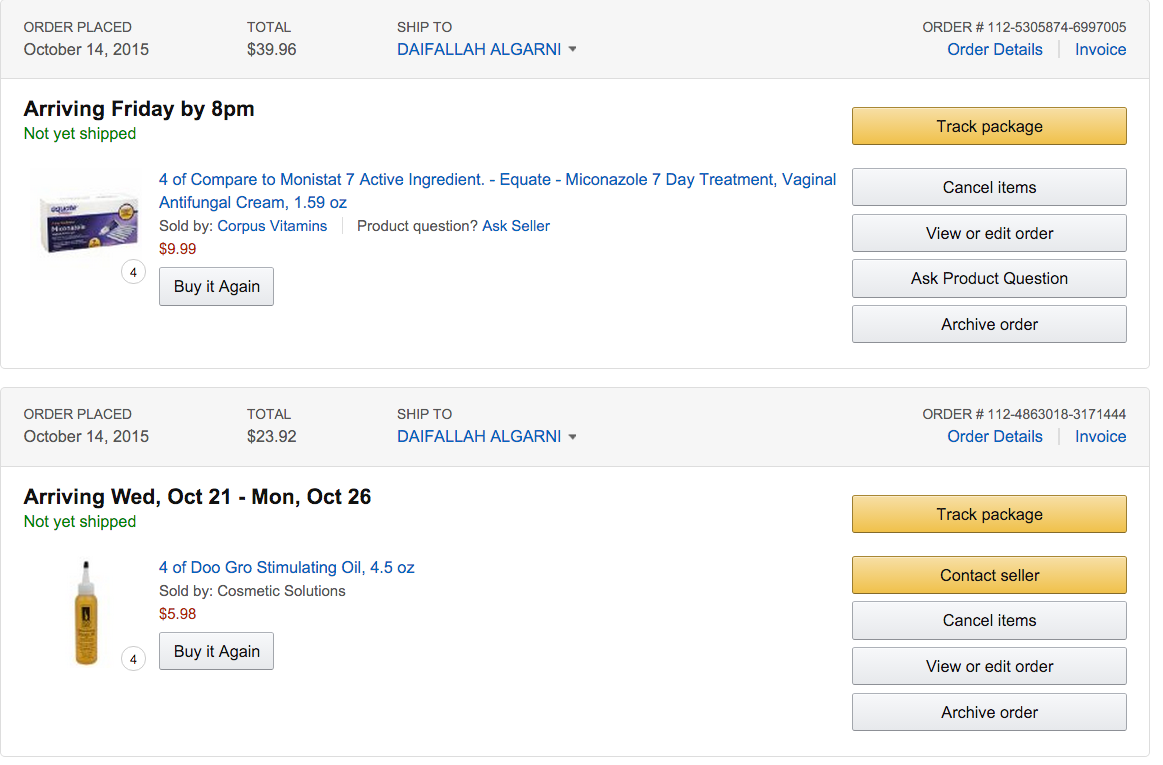Open the Doo Gro Stimulating Oil product link

click(x=286, y=567)
